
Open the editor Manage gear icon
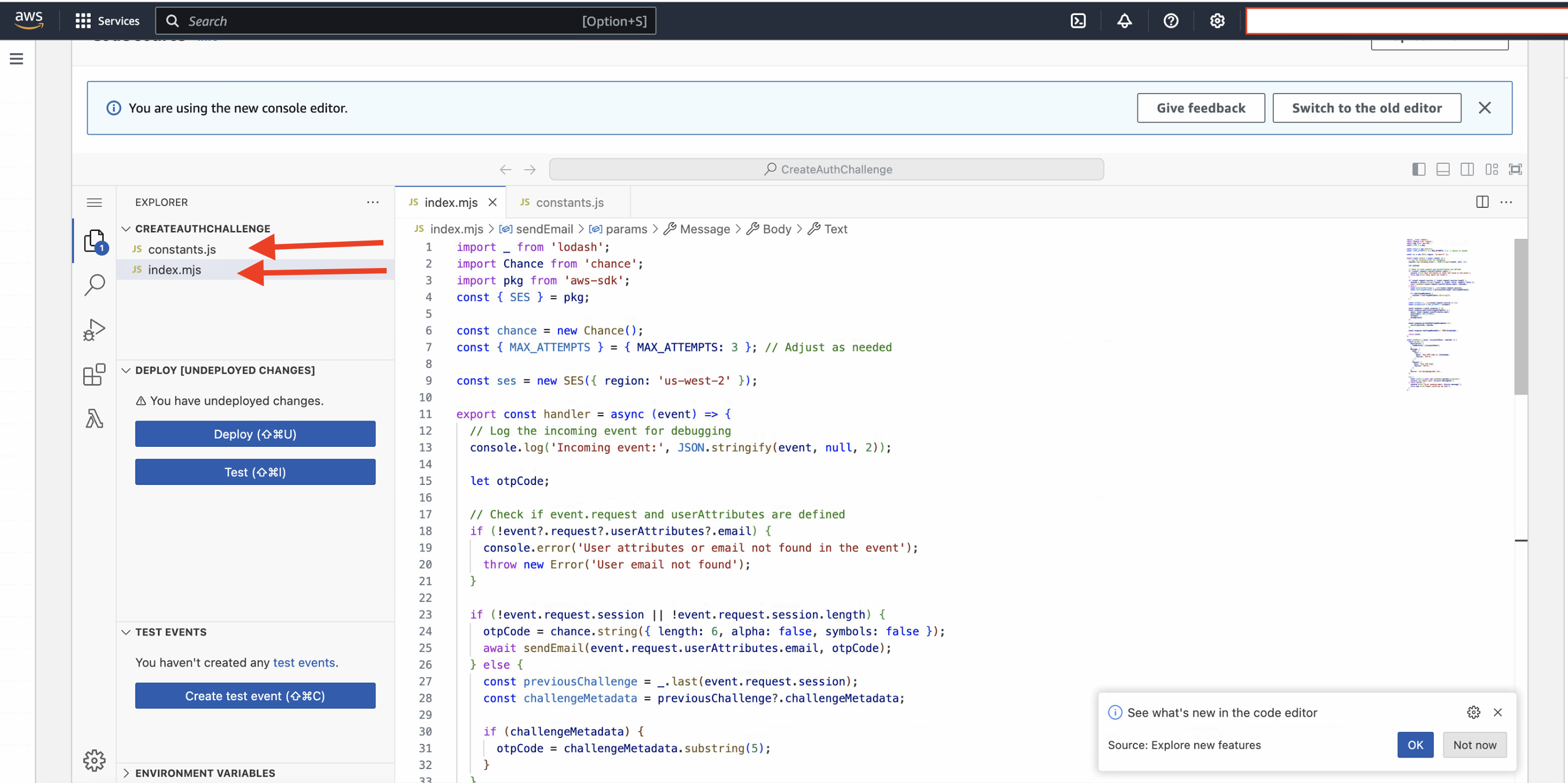(95, 760)
